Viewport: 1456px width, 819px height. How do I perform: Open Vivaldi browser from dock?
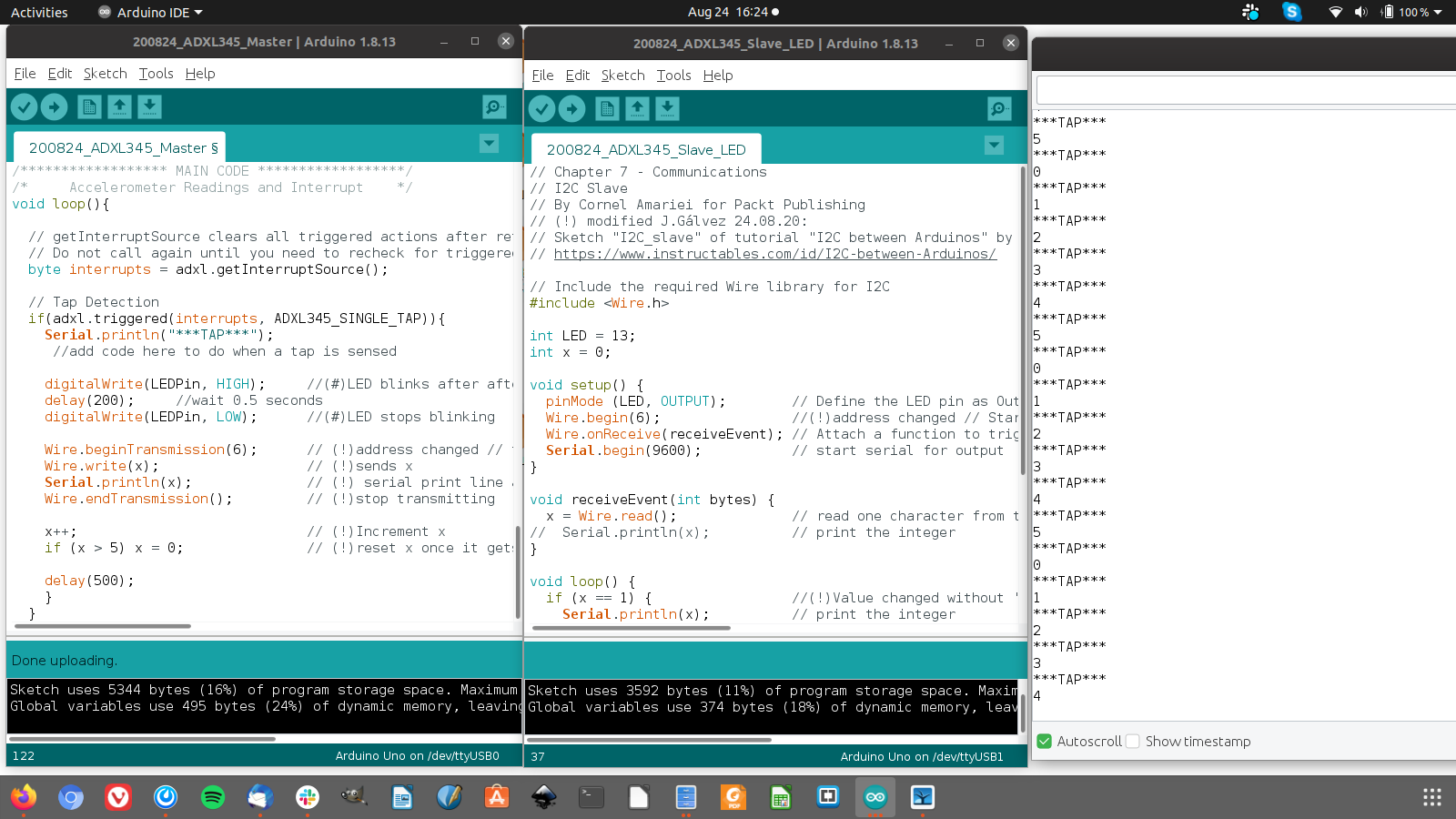pos(118,798)
